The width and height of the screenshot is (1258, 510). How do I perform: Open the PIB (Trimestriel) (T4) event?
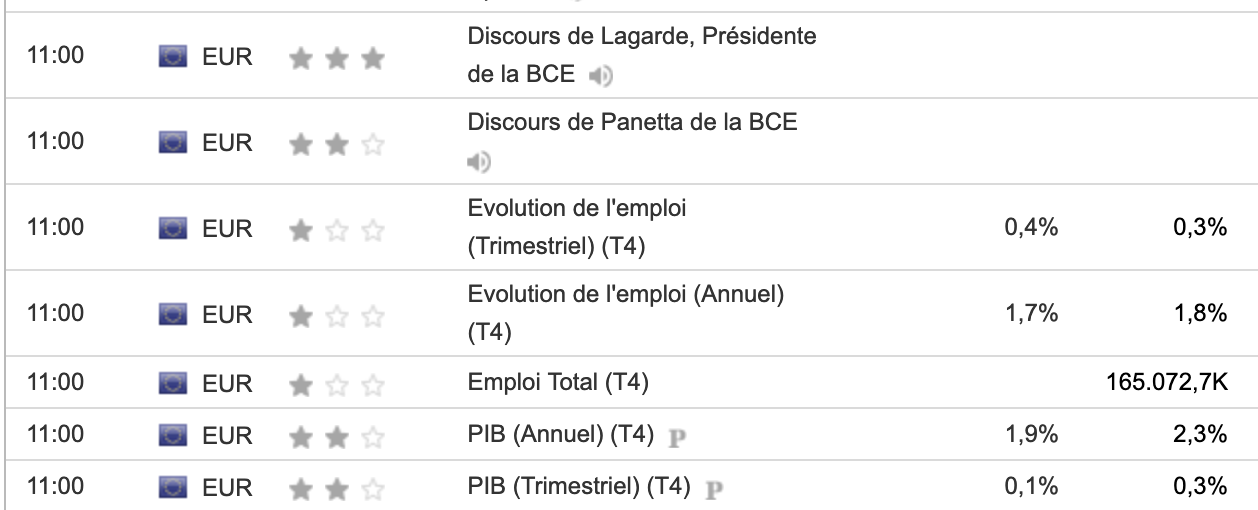579,487
